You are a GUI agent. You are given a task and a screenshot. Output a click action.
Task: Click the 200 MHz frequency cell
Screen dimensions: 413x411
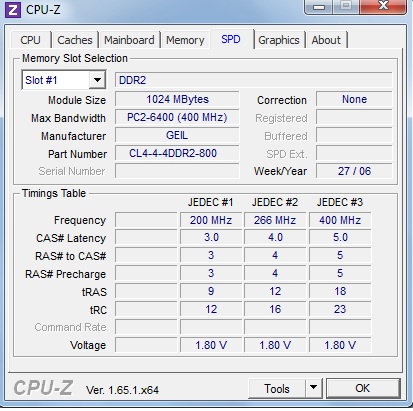[211, 220]
